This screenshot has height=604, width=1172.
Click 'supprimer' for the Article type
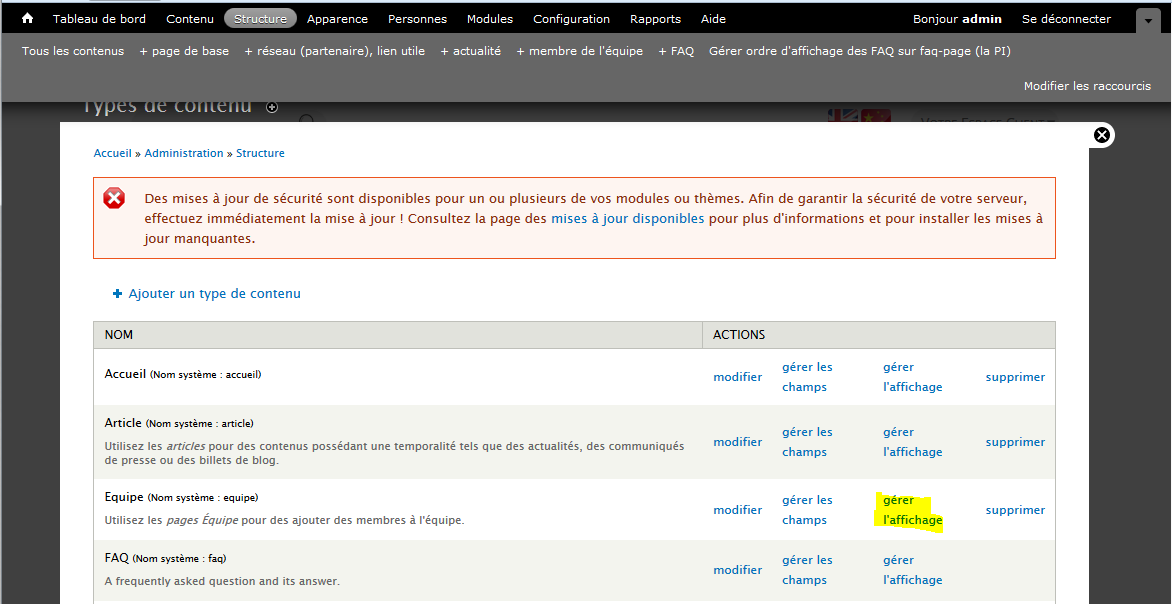coord(1015,442)
